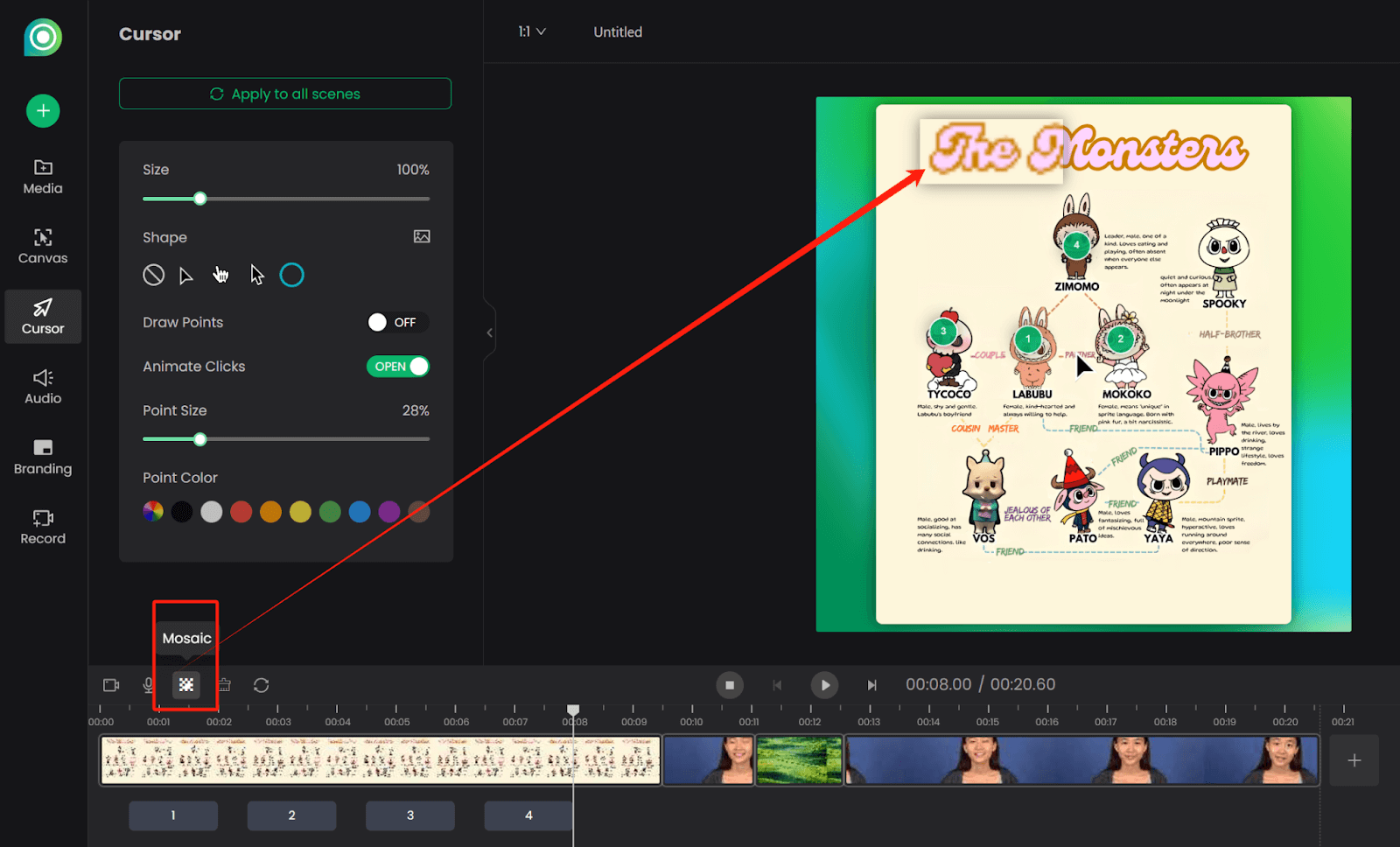Select the hand cursor shape

220,275
